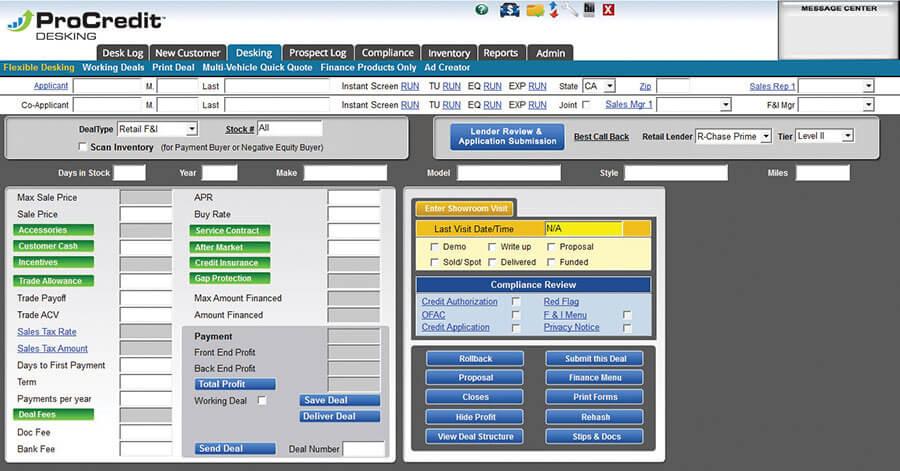The image size is (900, 471).
Task: Click the Total Profit button
Action: pos(235,384)
